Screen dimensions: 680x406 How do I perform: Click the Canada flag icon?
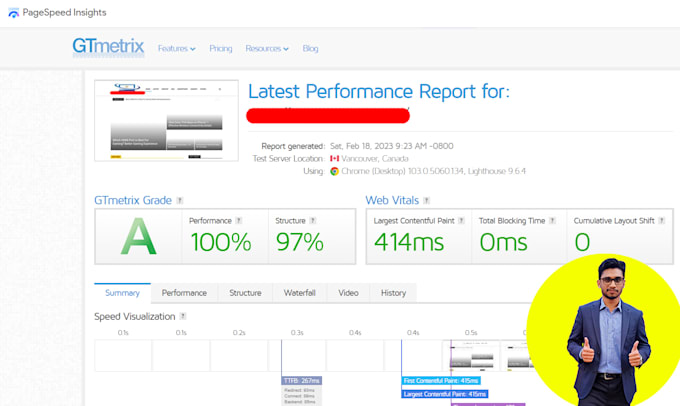334,159
